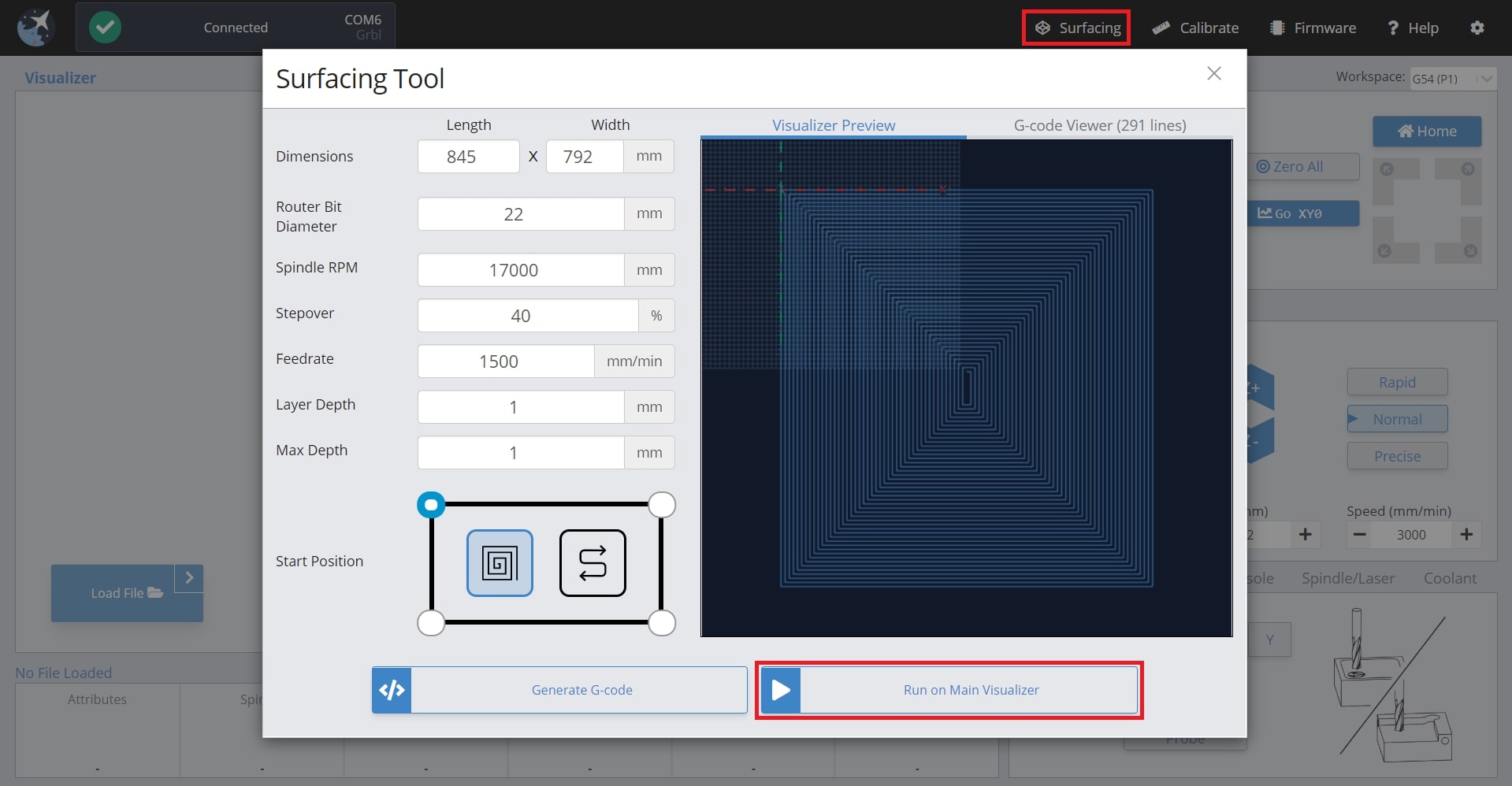Select top-right start position

[x=662, y=505]
